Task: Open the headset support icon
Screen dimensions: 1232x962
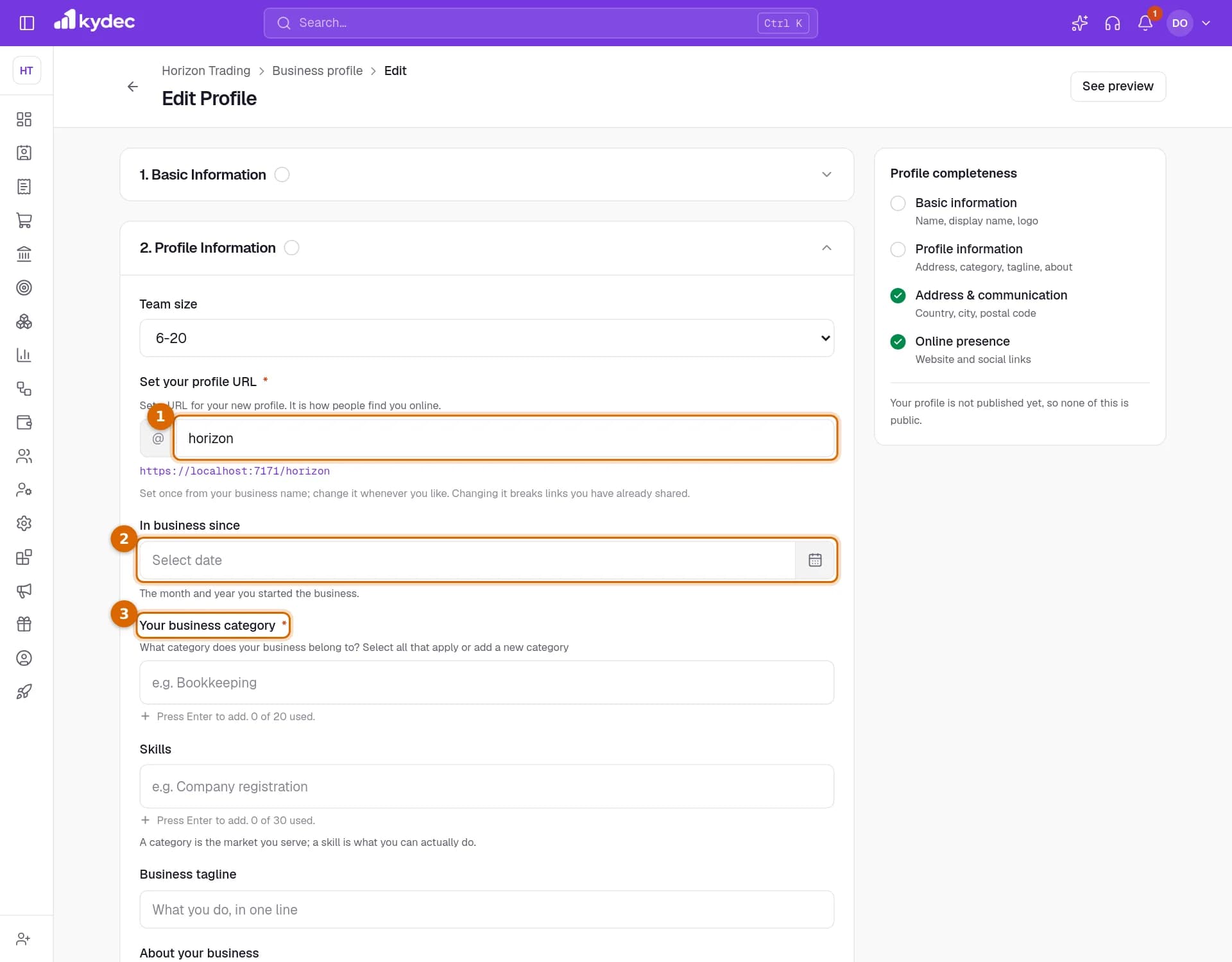Action: [x=1112, y=23]
